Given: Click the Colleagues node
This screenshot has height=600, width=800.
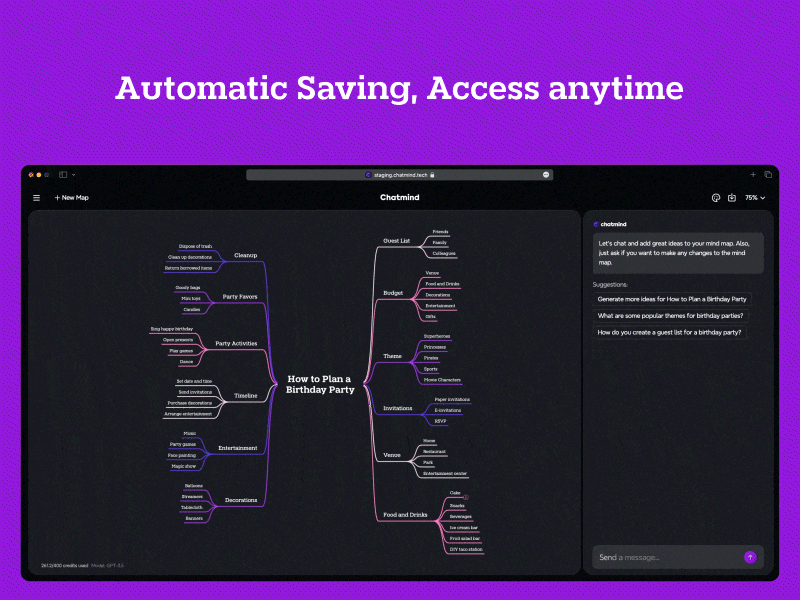Looking at the screenshot, I should 444,254.
